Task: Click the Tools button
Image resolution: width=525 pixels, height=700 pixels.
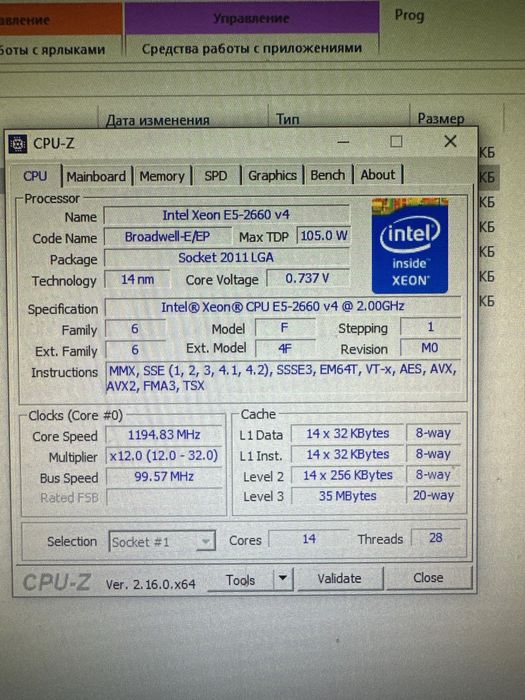Action: click(x=240, y=580)
